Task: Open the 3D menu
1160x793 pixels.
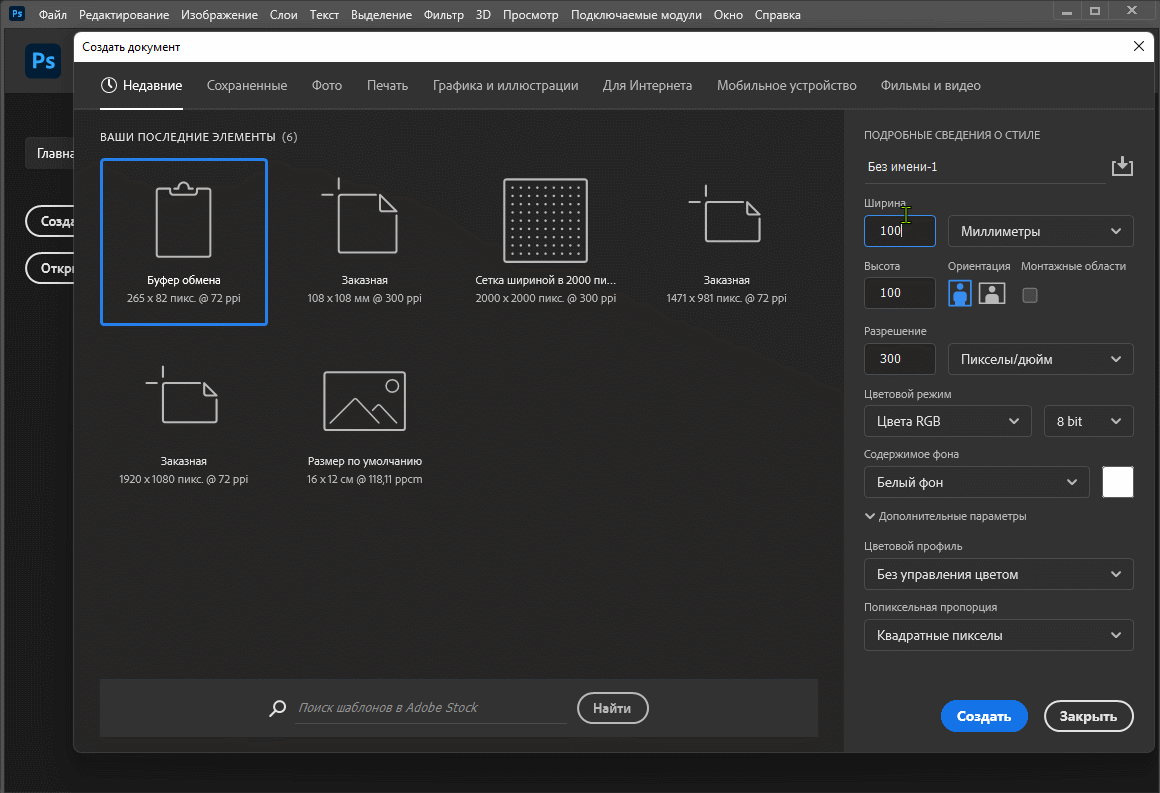Action: (483, 15)
